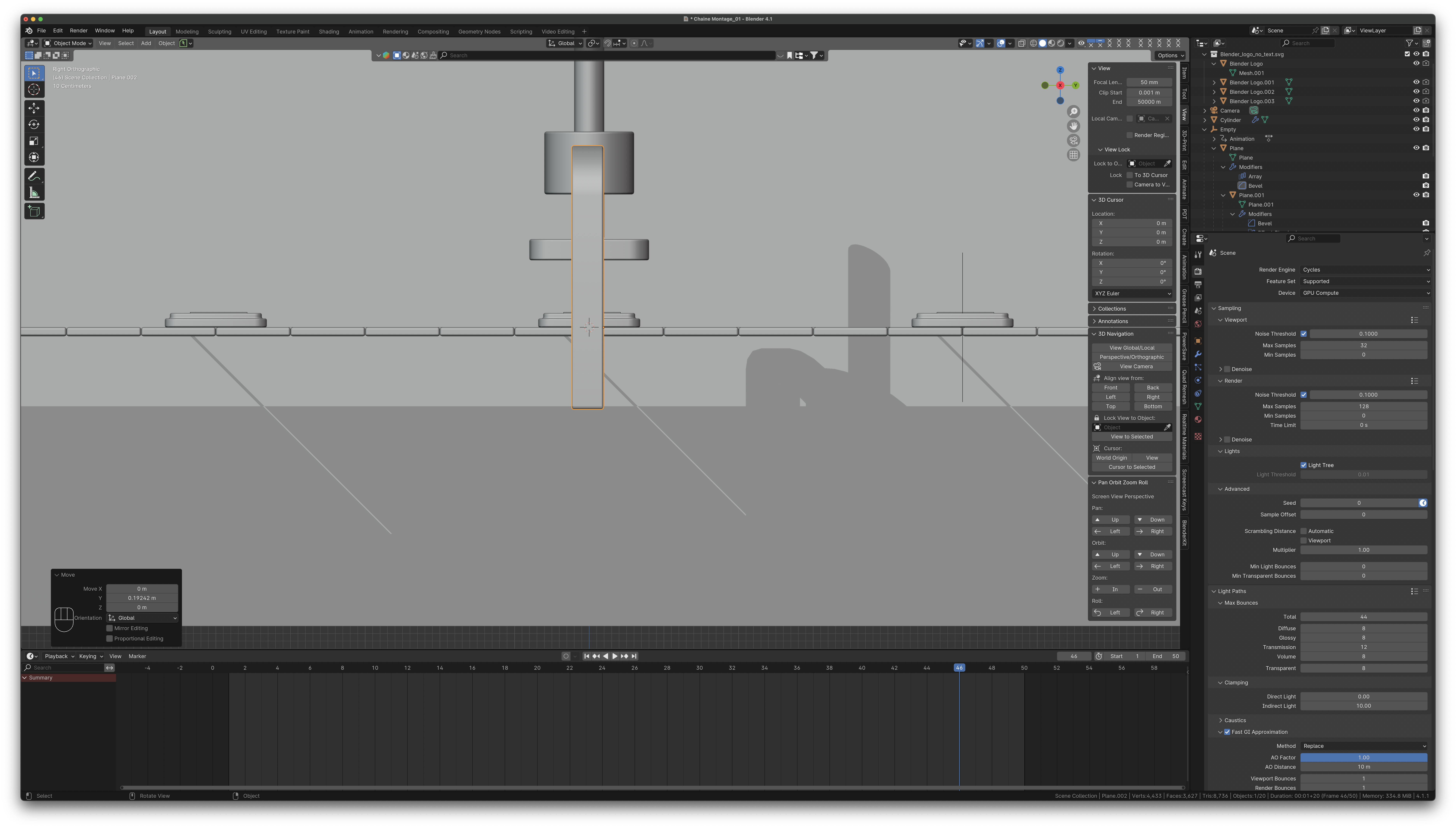
Task: Open the Material properties tab icon
Action: (1198, 420)
